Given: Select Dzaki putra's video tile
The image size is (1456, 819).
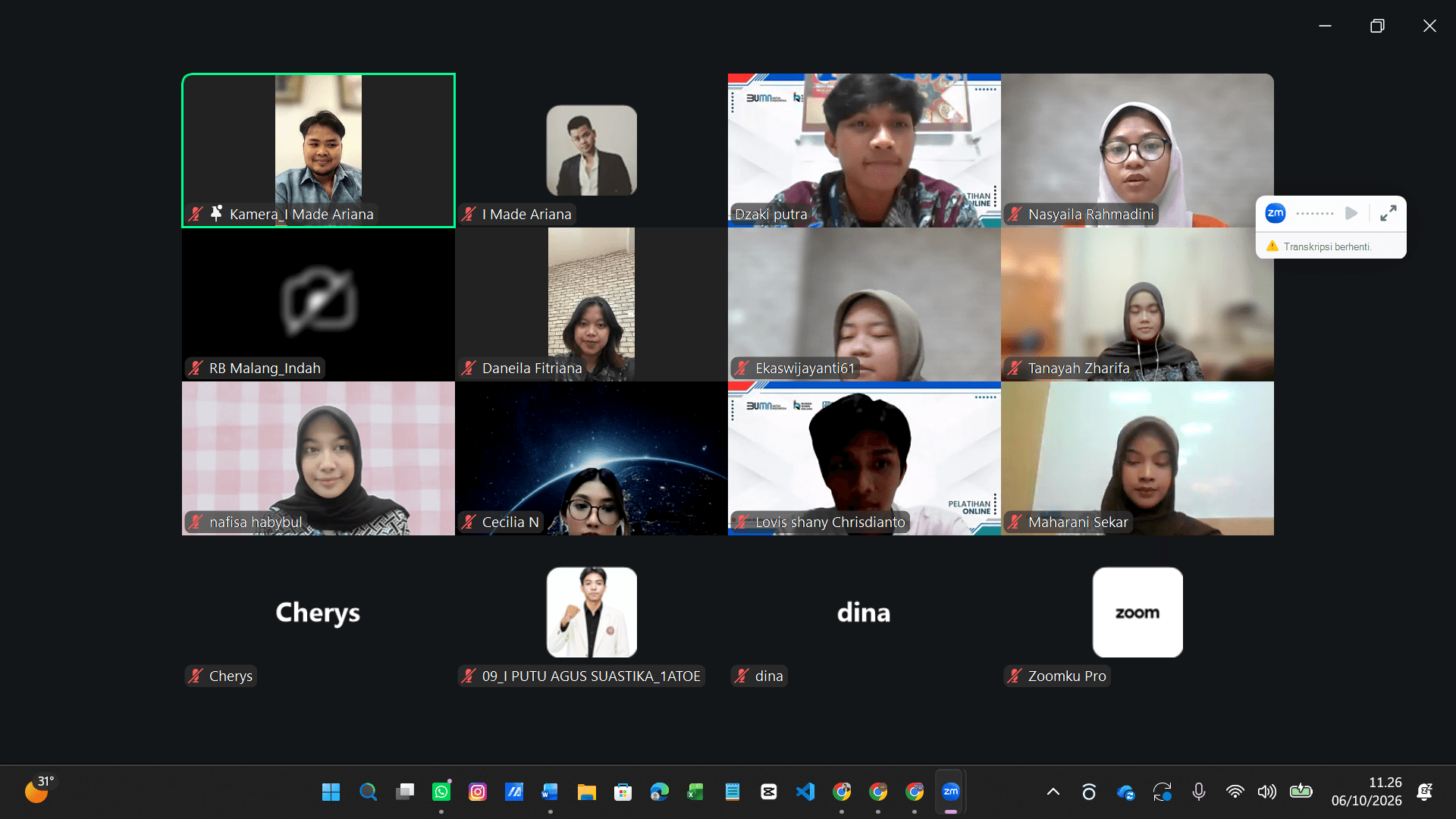Looking at the screenshot, I should tap(864, 150).
